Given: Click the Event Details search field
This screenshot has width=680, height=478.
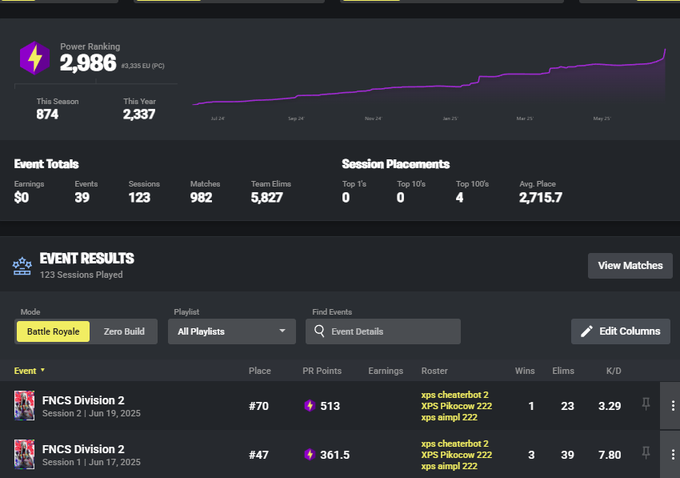Looking at the screenshot, I should (383, 331).
